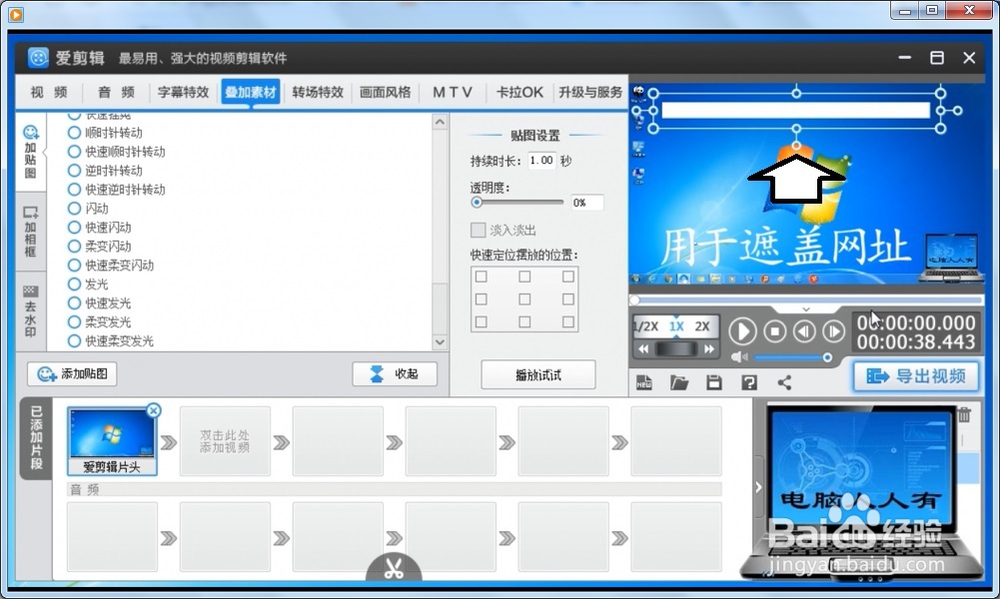Open the 转场特效 tab
This screenshot has width=1000, height=599.
(318, 92)
